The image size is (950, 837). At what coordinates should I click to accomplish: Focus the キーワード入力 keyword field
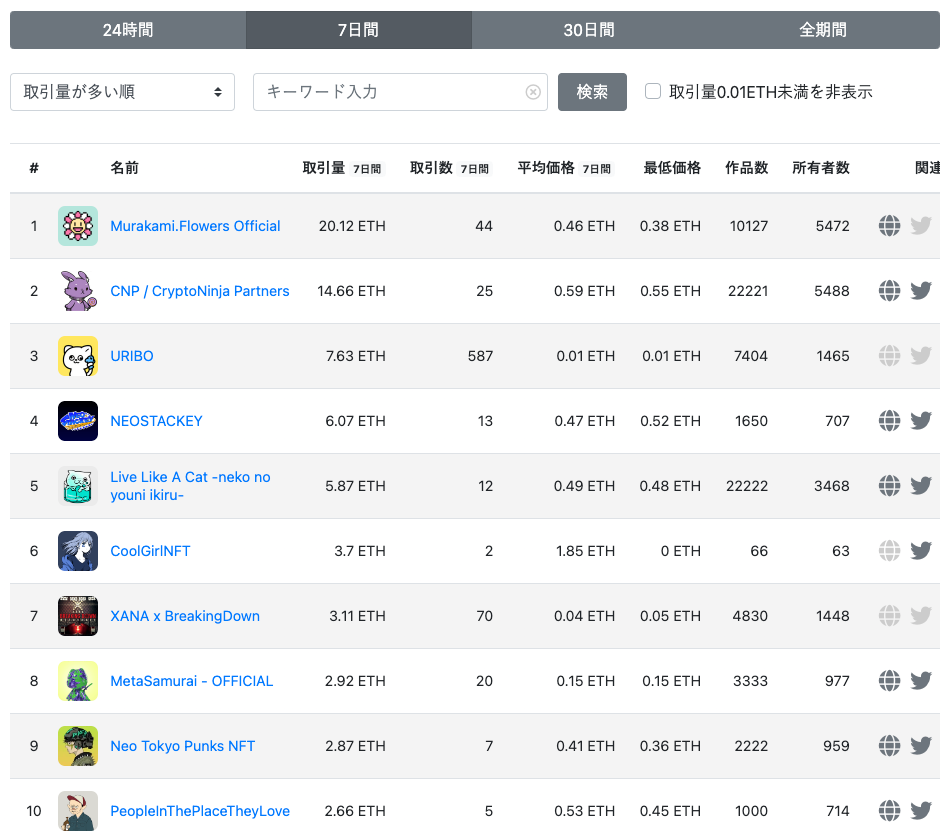(x=400, y=92)
